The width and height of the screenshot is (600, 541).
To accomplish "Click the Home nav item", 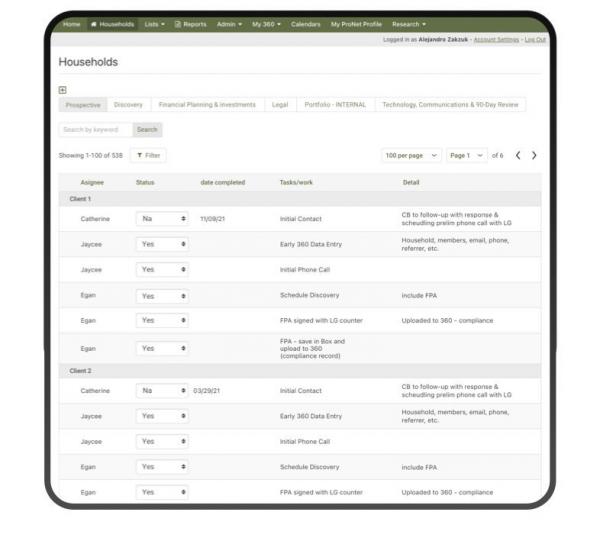I will [x=72, y=24].
